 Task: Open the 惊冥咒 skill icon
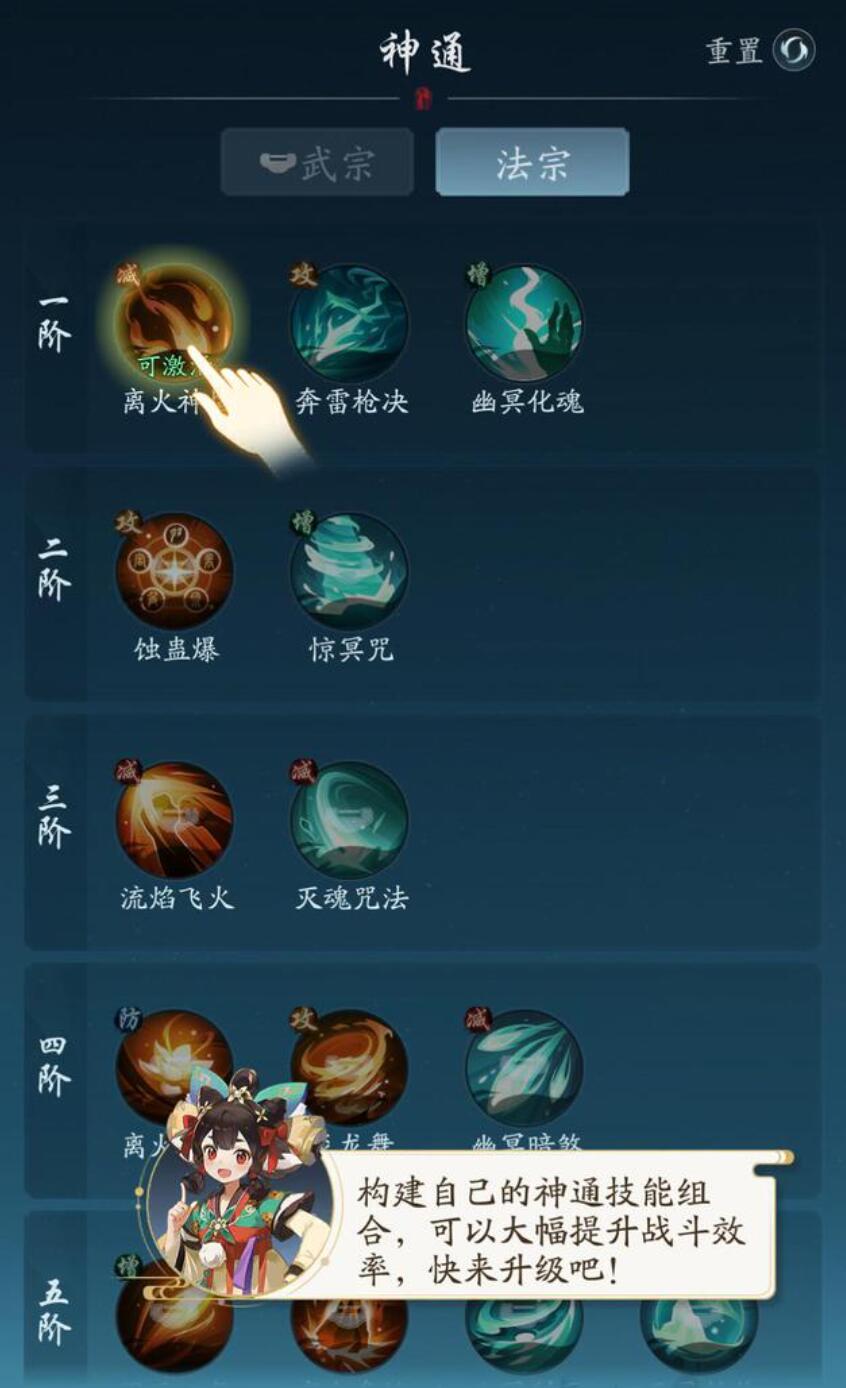[349, 571]
